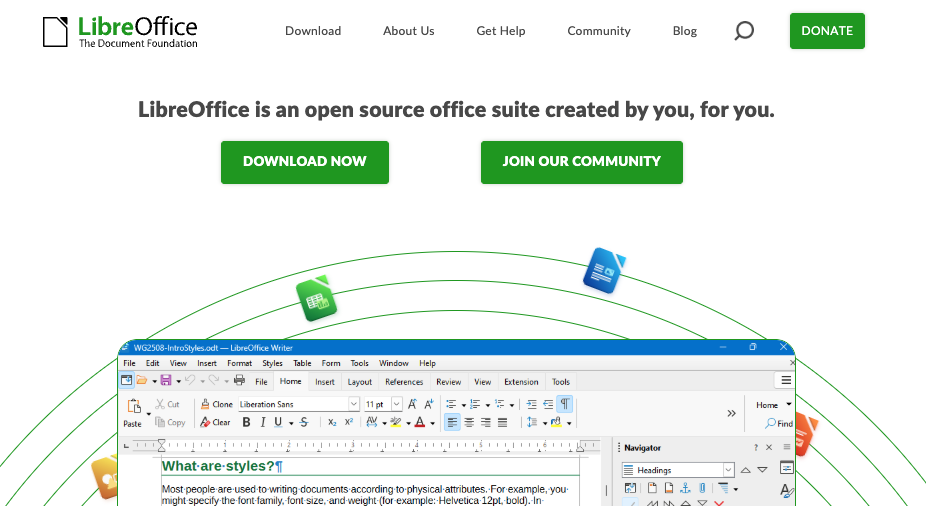Open the 11 pt font size dropdown

(397, 404)
